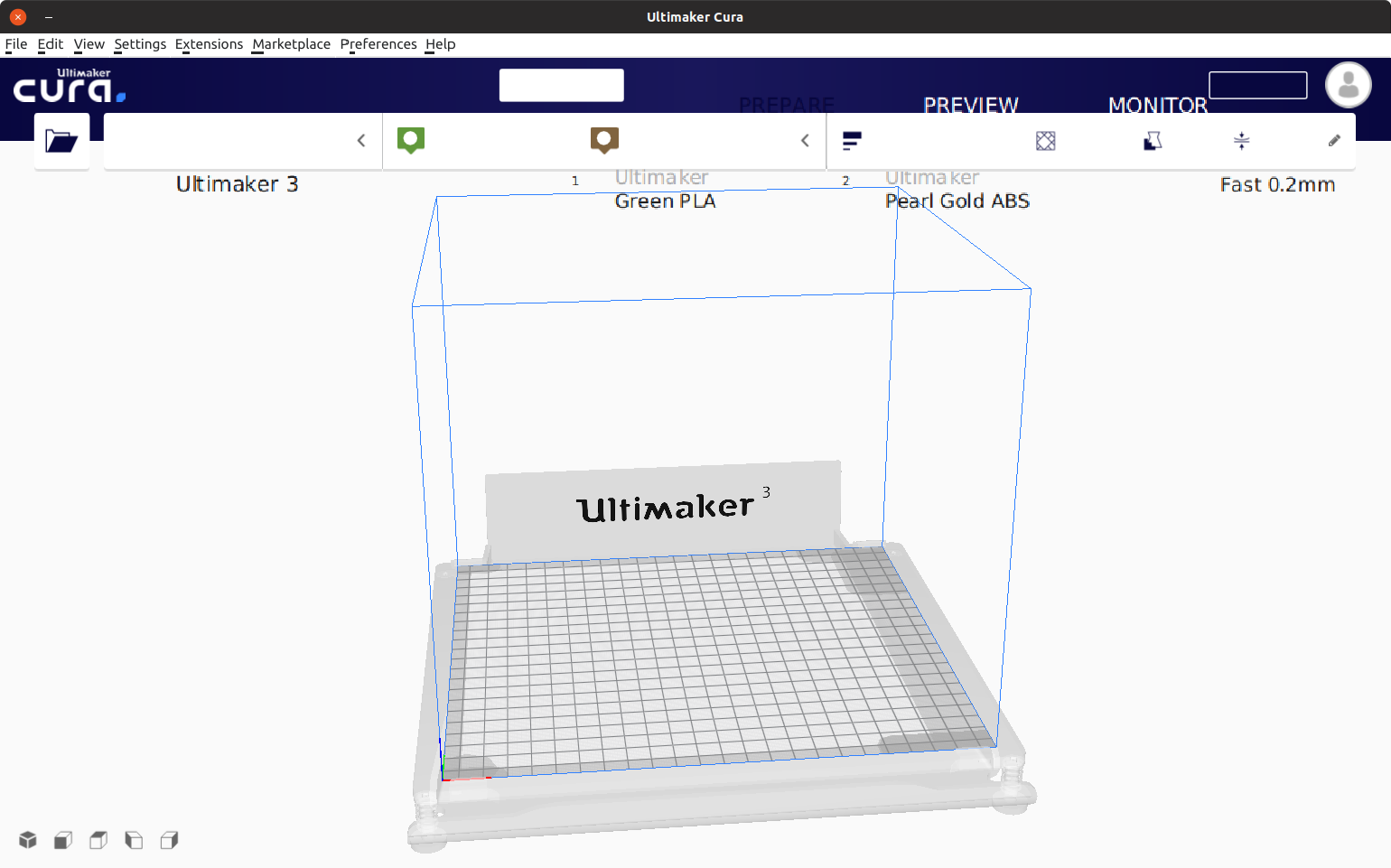
Task: Open custom print settings with the pencil icon
Action: pyautogui.click(x=1334, y=140)
